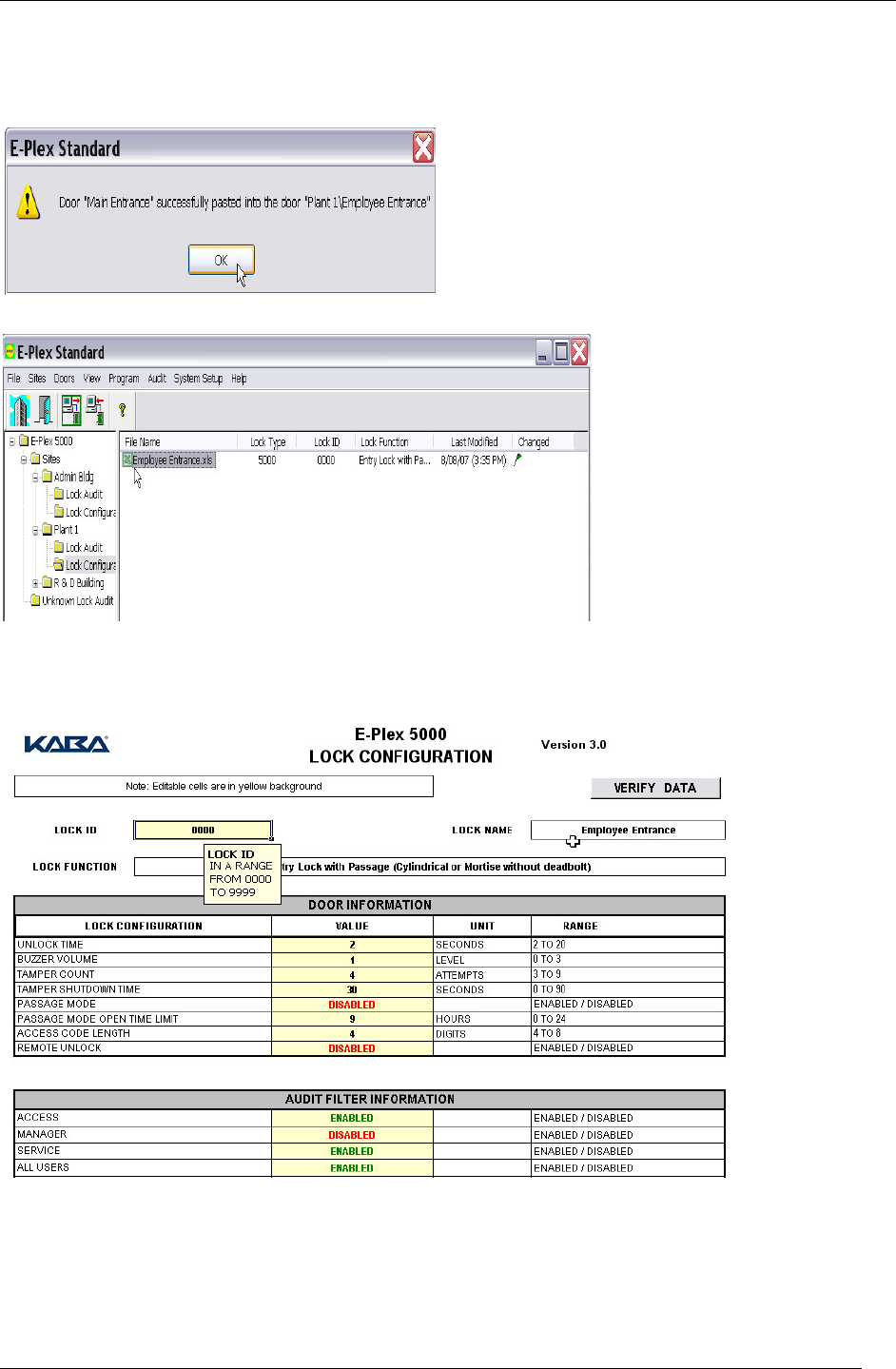This screenshot has height=1369, width=896.
Task: Open the Doors menu
Action: pyautogui.click(x=64, y=379)
